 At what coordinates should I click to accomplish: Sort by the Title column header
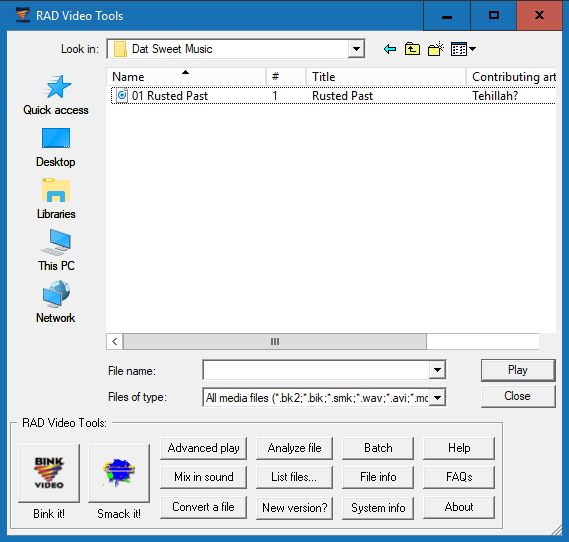click(386, 77)
